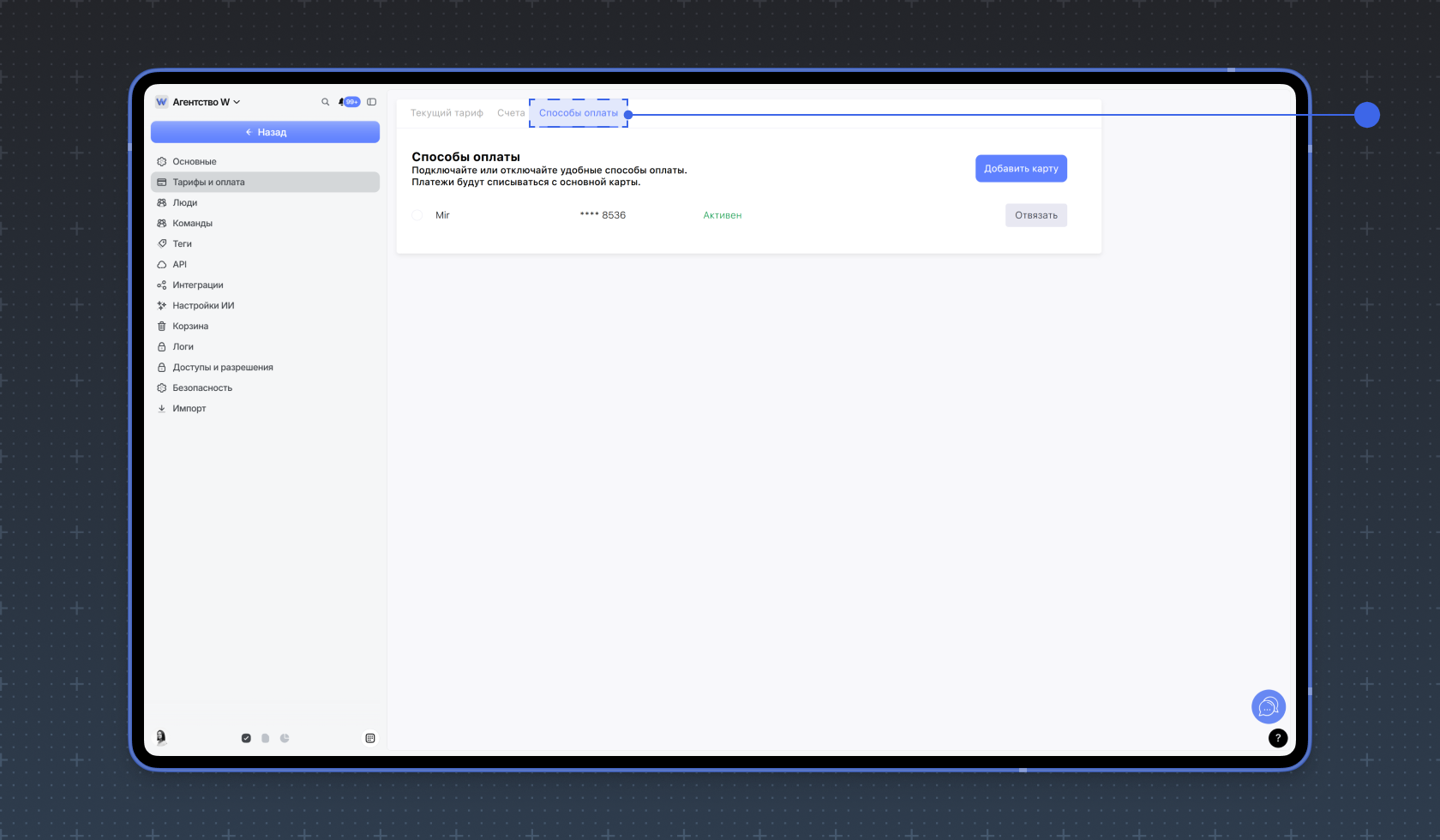This screenshot has height=840, width=1440.
Task: Go back using the Назад button
Action: 265,132
